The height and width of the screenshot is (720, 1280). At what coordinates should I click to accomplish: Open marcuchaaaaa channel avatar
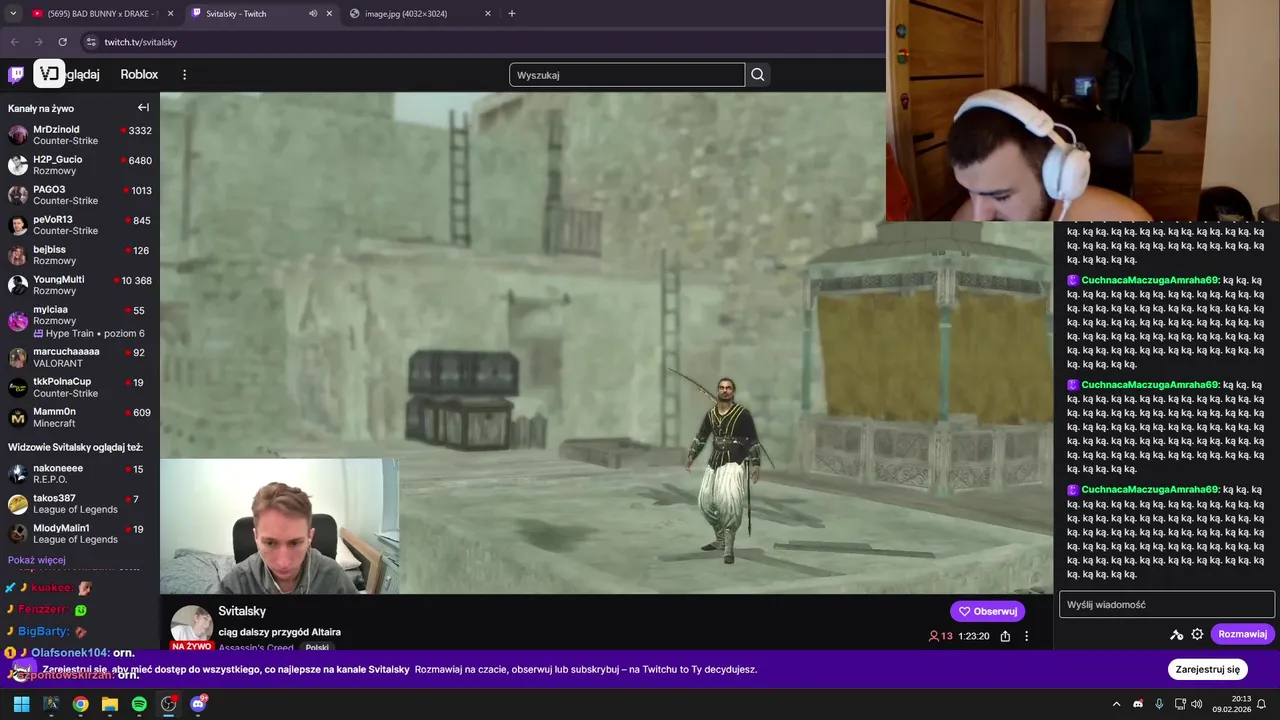click(18, 357)
